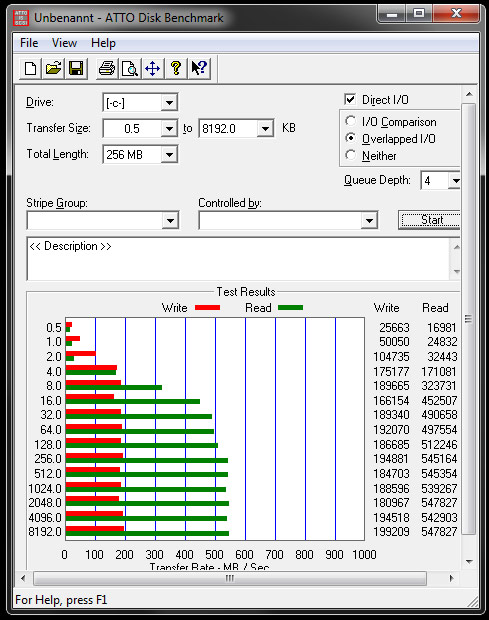Click the ATTO app icon in title bar
The image size is (489, 620).
(21, 18)
